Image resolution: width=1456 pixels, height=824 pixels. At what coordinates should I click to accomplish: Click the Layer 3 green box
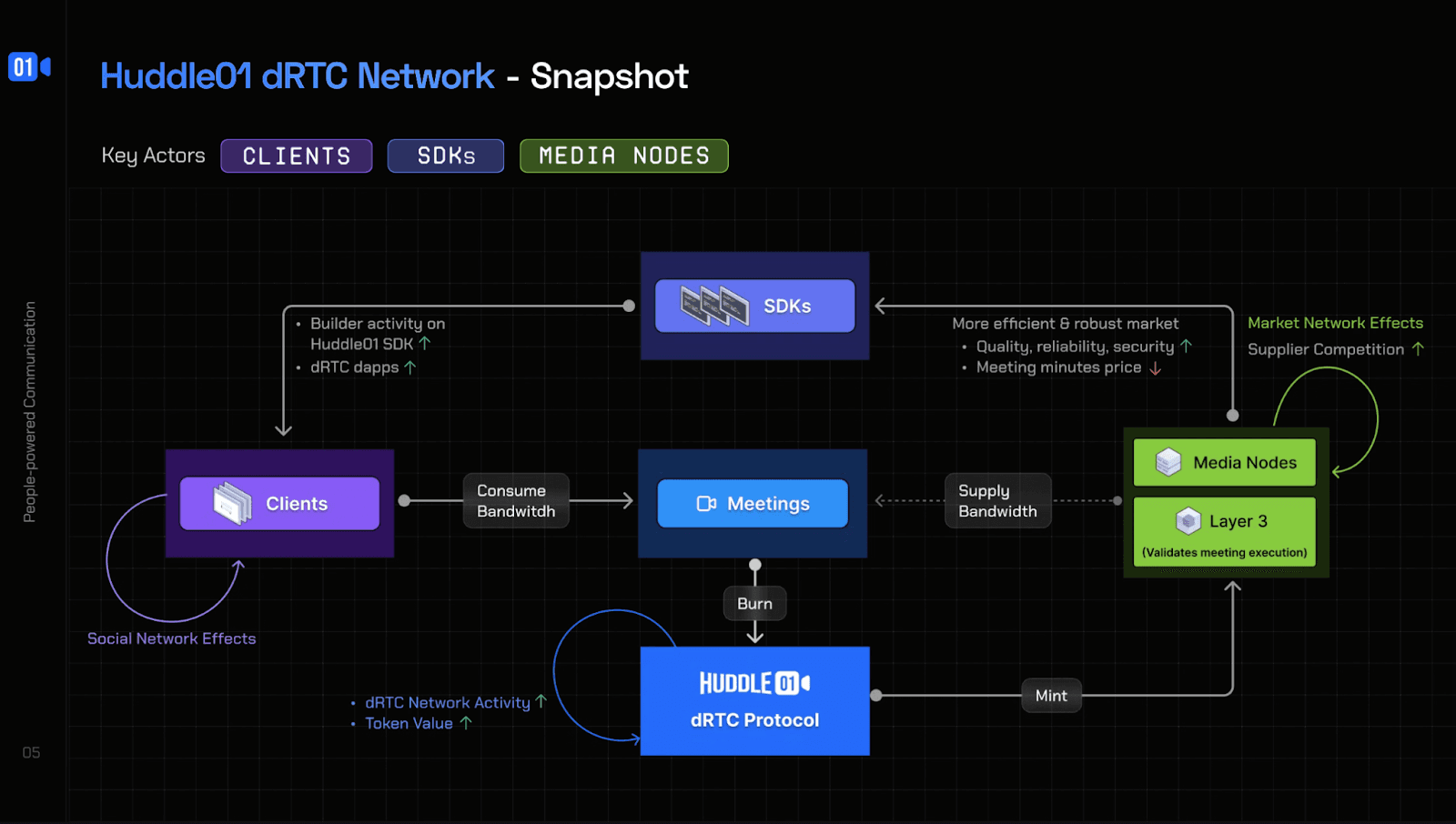pos(1225,532)
